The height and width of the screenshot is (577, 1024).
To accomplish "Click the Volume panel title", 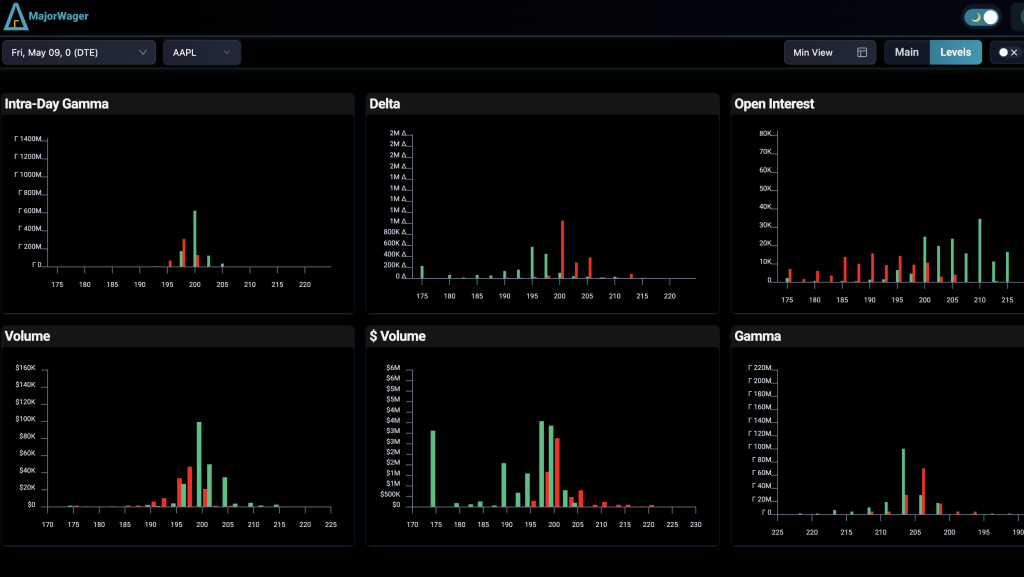I will (x=27, y=336).
